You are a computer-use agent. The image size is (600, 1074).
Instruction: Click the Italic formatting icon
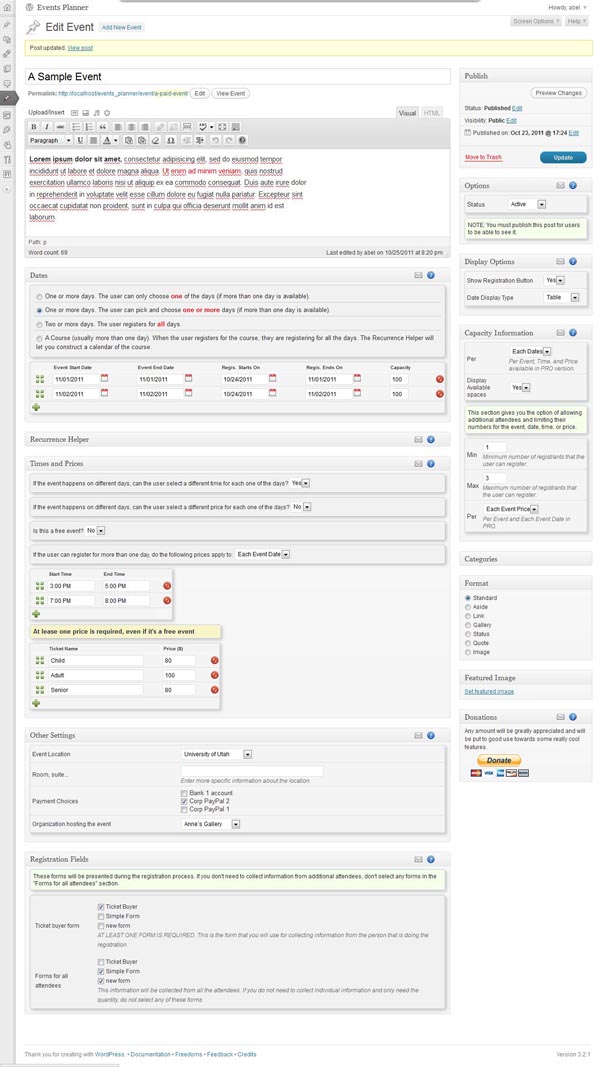(47, 127)
